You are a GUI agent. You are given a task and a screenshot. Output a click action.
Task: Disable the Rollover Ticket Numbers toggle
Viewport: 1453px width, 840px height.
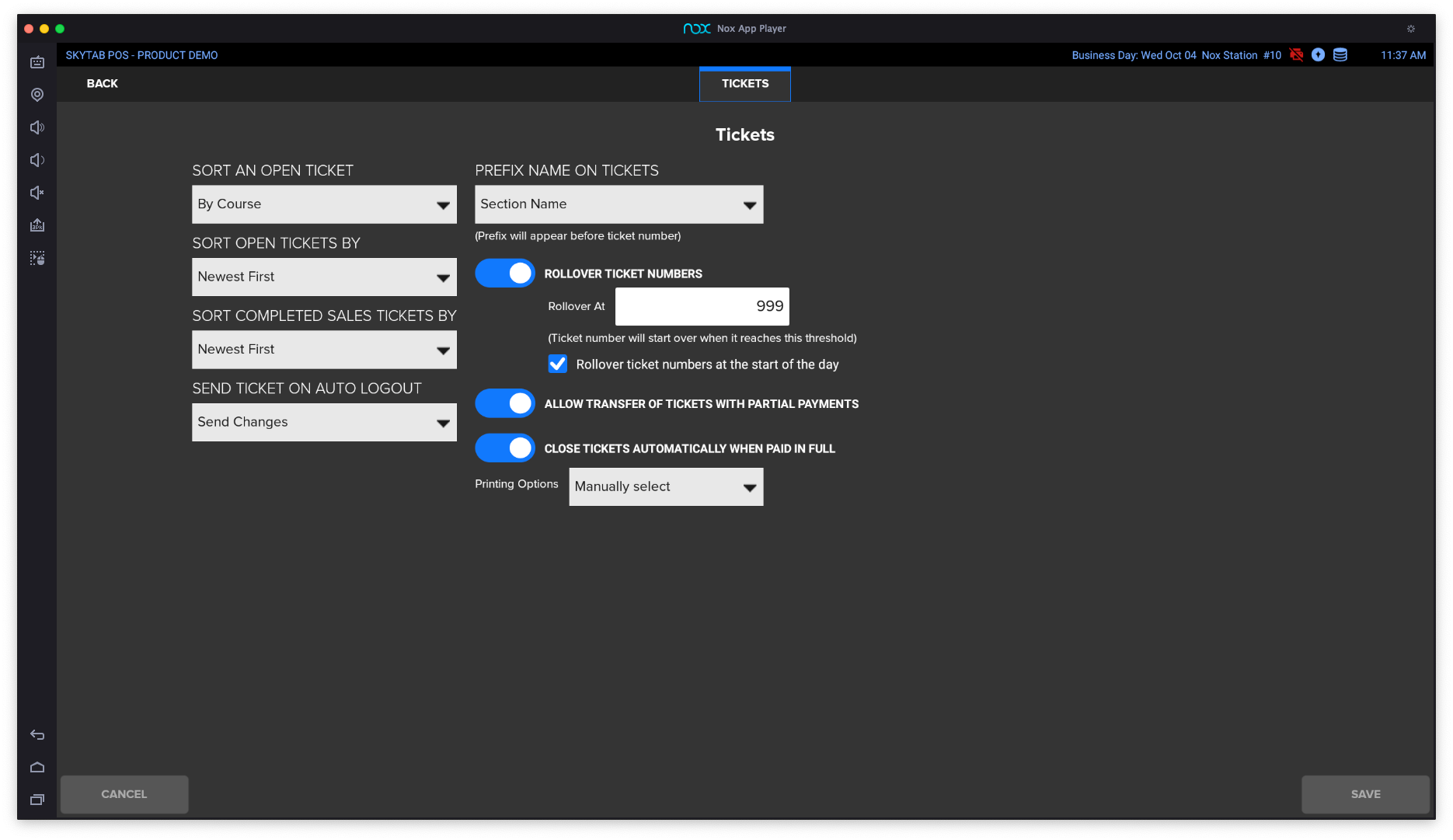pyautogui.click(x=505, y=274)
